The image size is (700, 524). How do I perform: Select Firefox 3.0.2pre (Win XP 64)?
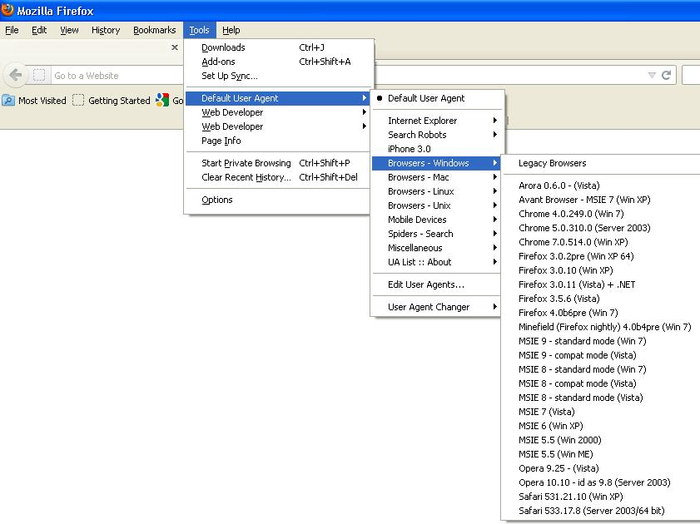[601, 256]
